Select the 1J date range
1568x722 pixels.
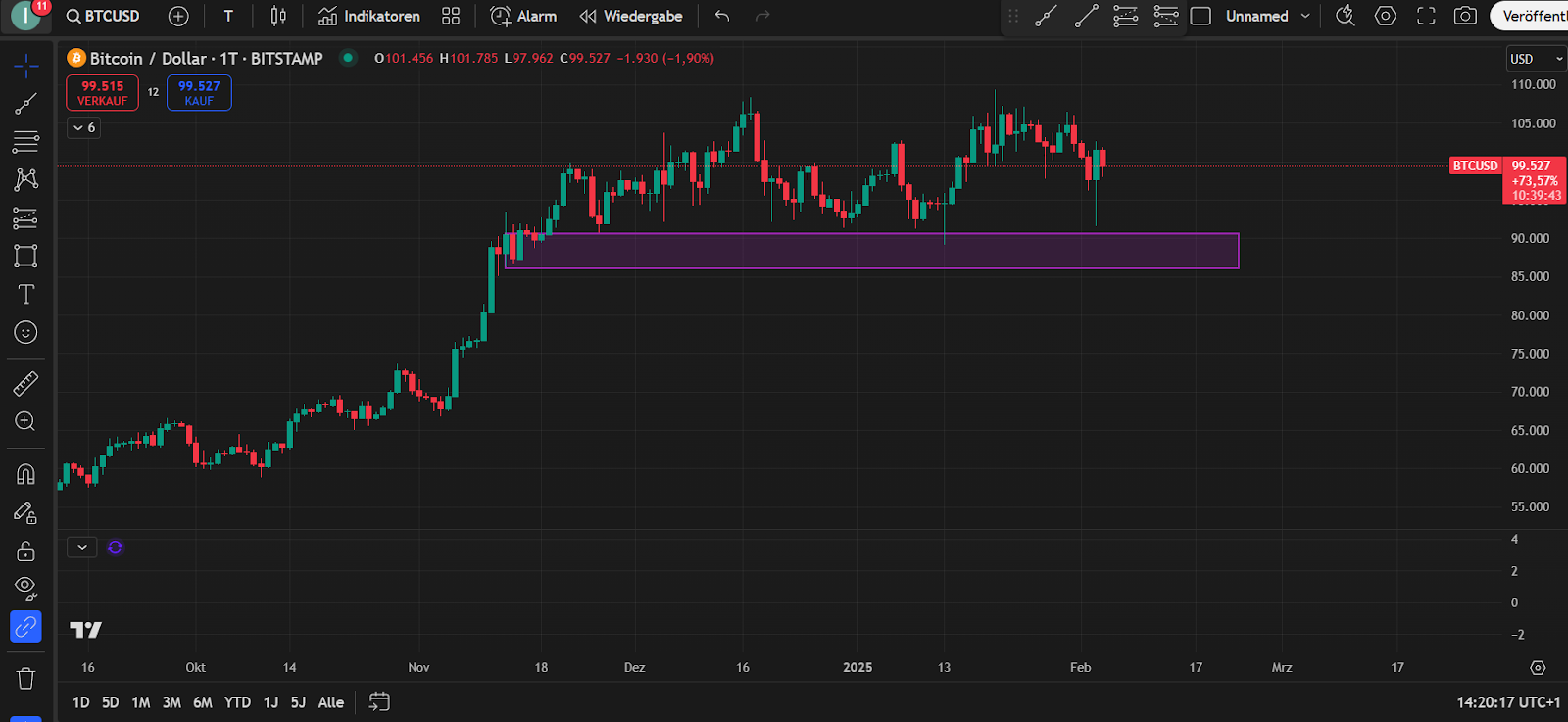(x=270, y=702)
